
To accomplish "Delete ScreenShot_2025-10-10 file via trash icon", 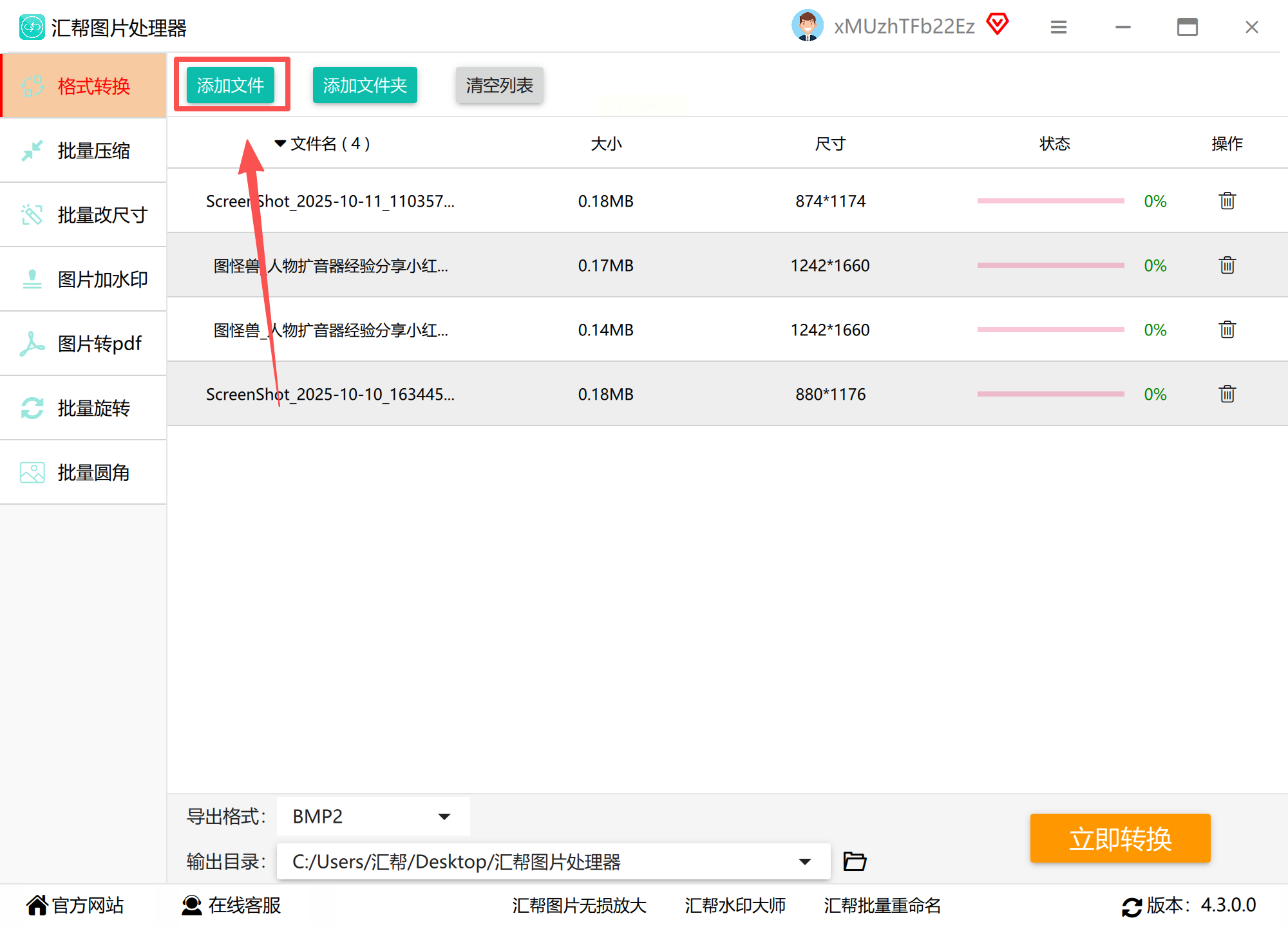I will tap(1227, 394).
